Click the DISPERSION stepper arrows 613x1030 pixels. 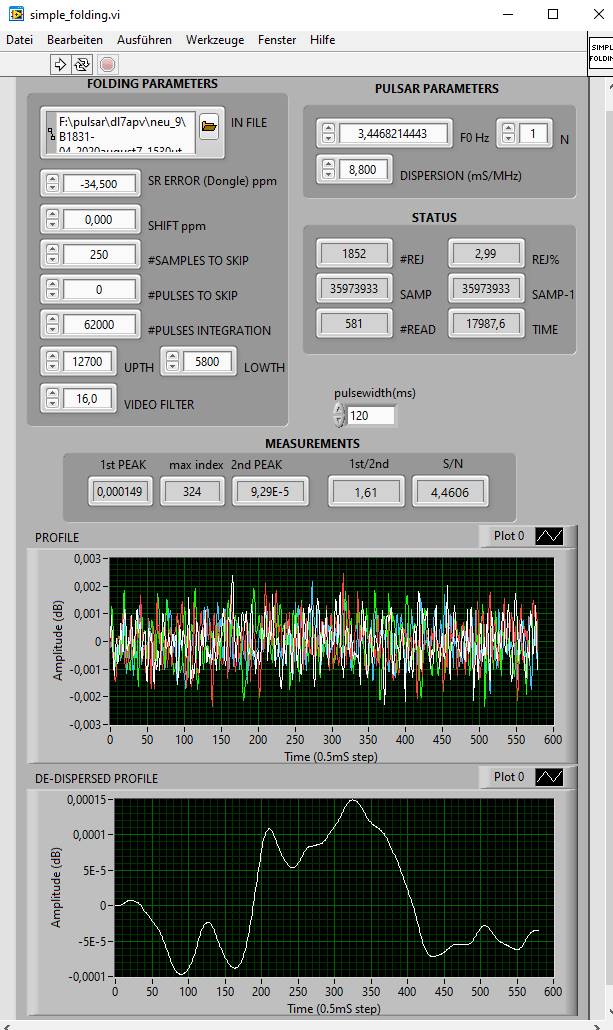coord(329,169)
